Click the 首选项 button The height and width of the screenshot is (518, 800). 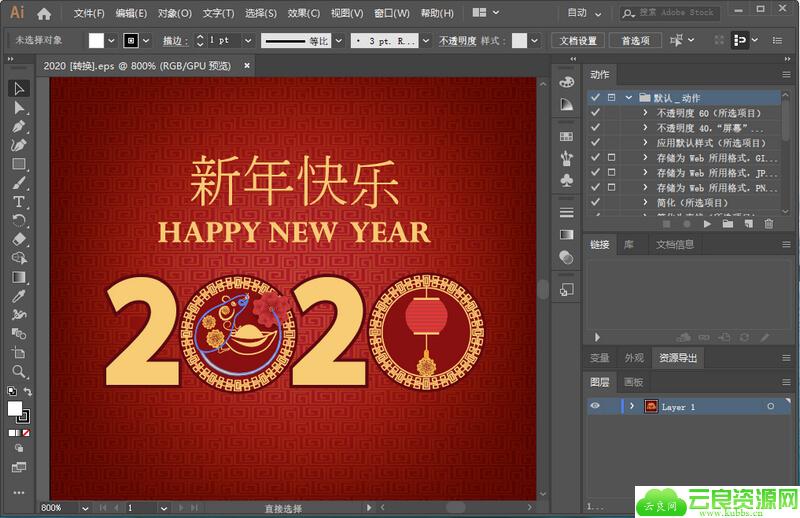(x=635, y=40)
